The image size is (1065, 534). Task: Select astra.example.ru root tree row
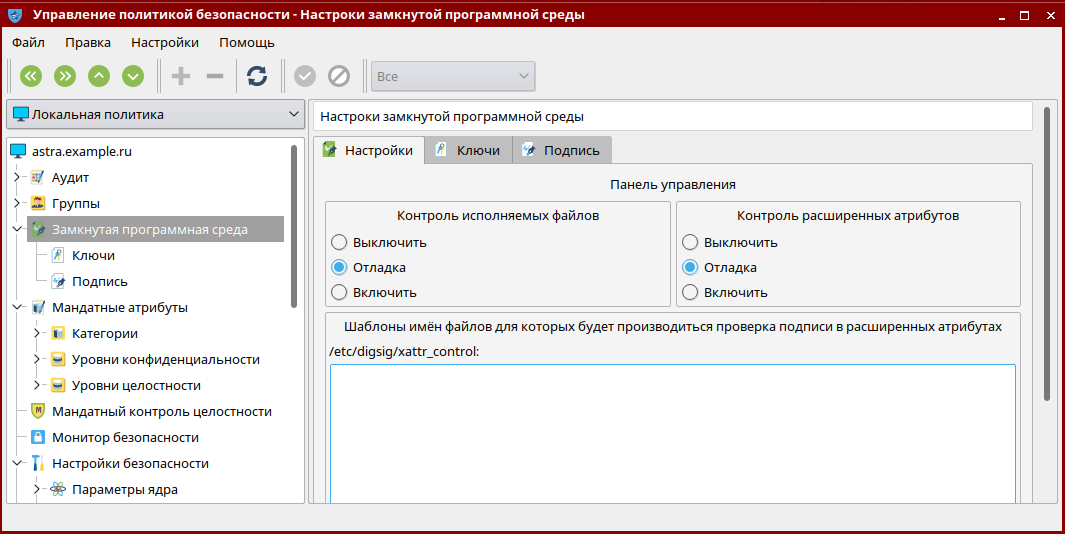[82, 152]
